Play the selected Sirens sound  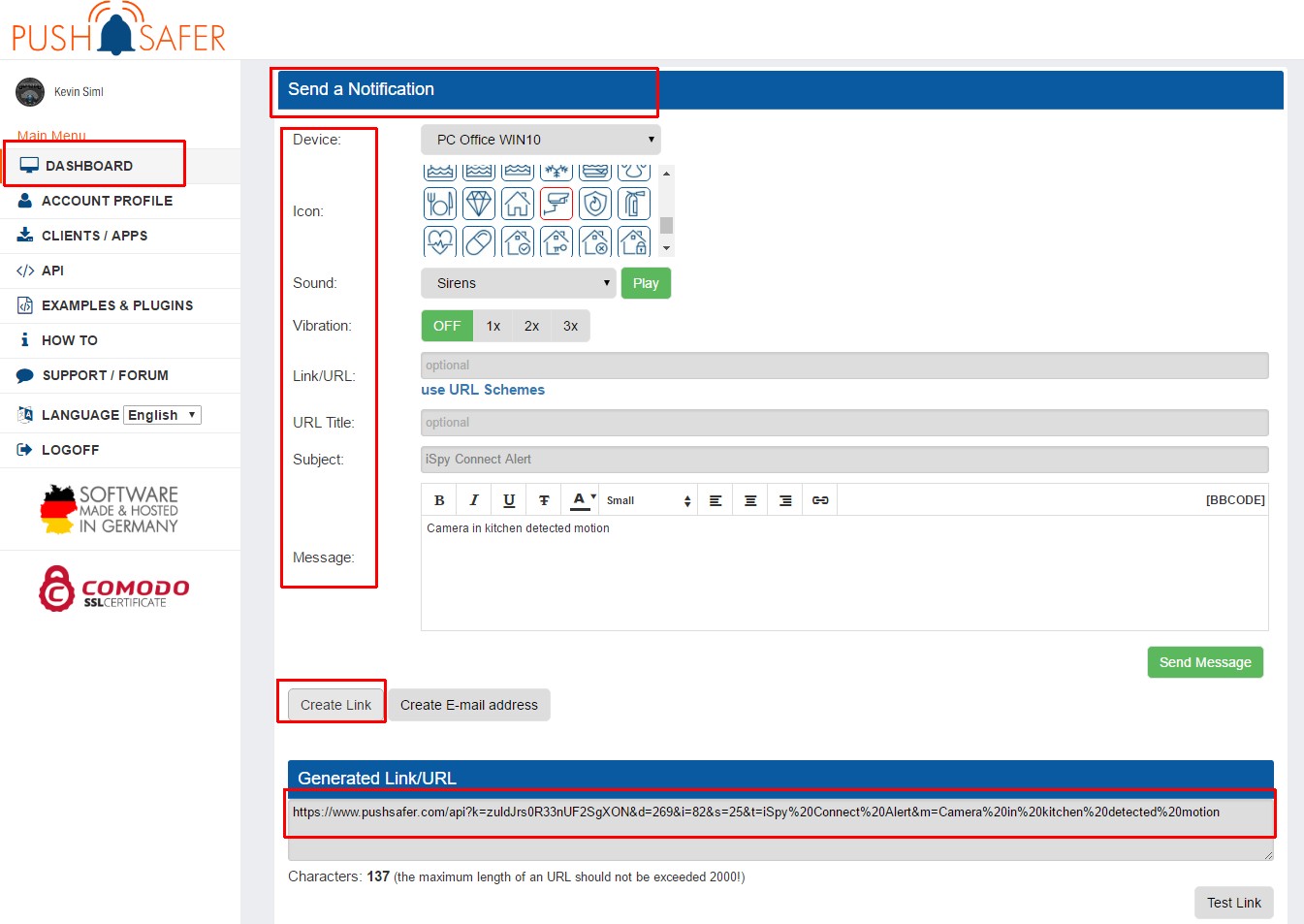pos(646,283)
